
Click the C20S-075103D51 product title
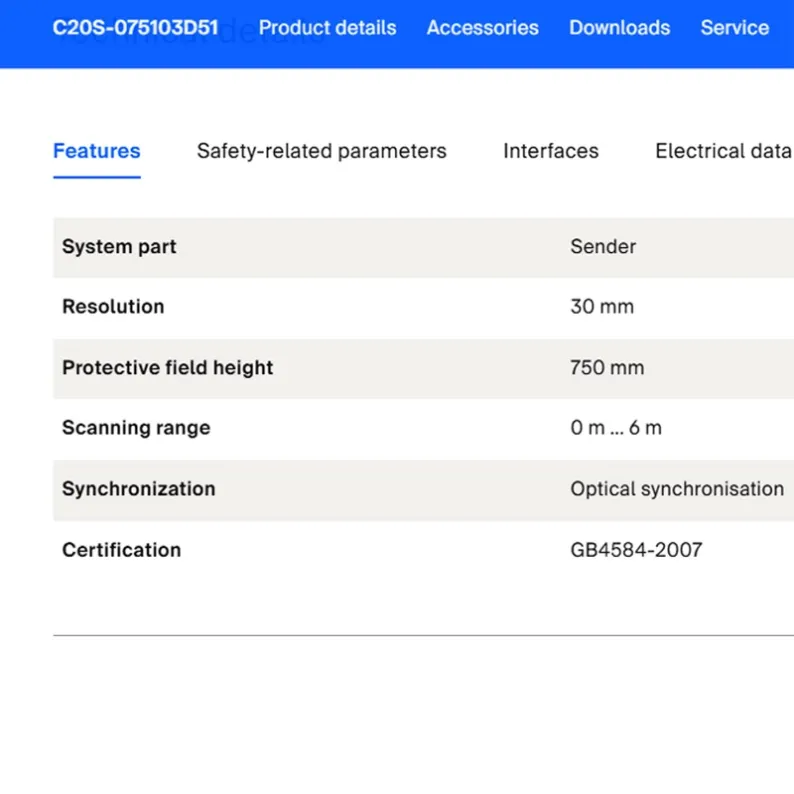coord(135,28)
